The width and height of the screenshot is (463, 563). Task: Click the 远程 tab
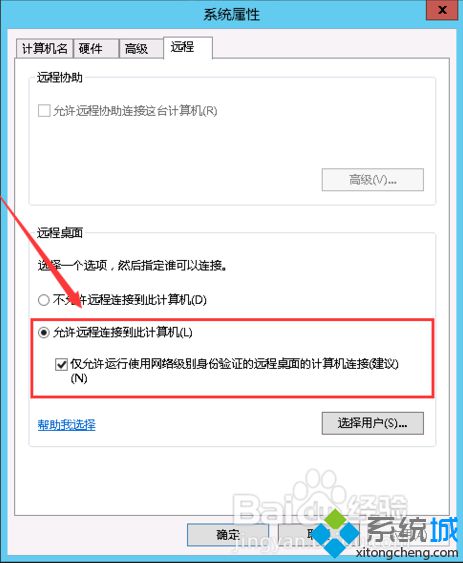(187, 47)
